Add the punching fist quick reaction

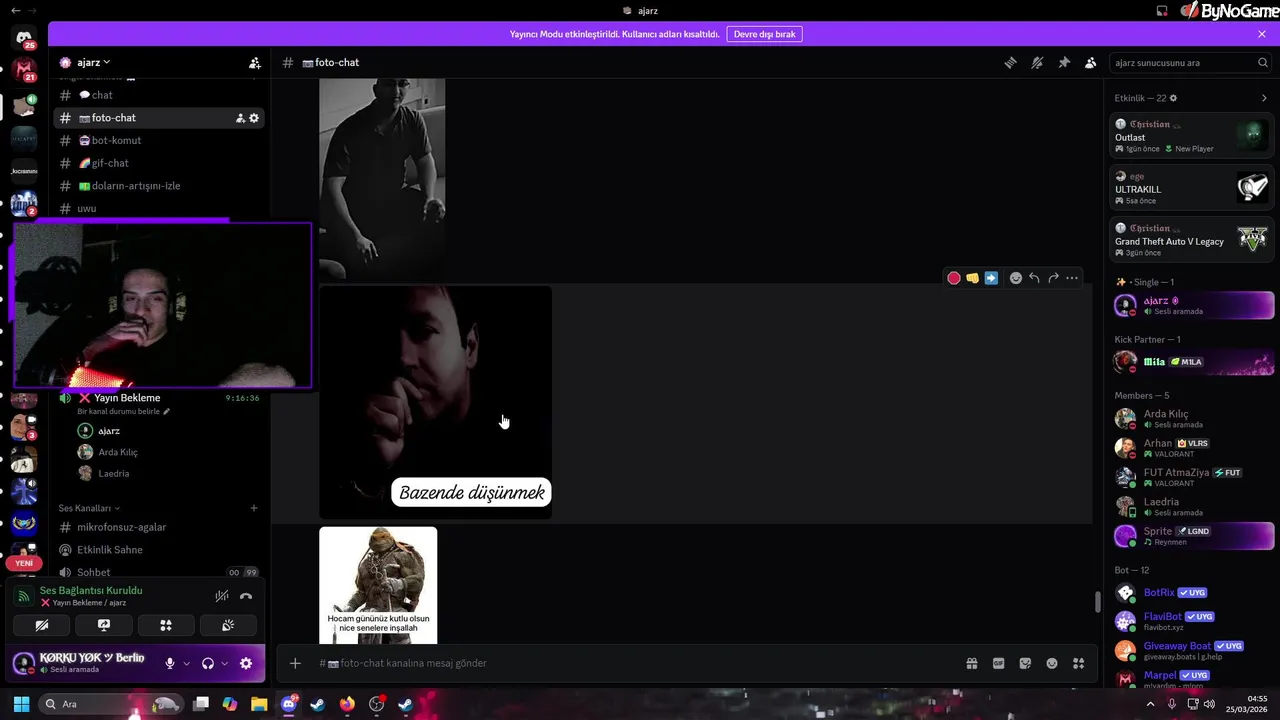972,278
